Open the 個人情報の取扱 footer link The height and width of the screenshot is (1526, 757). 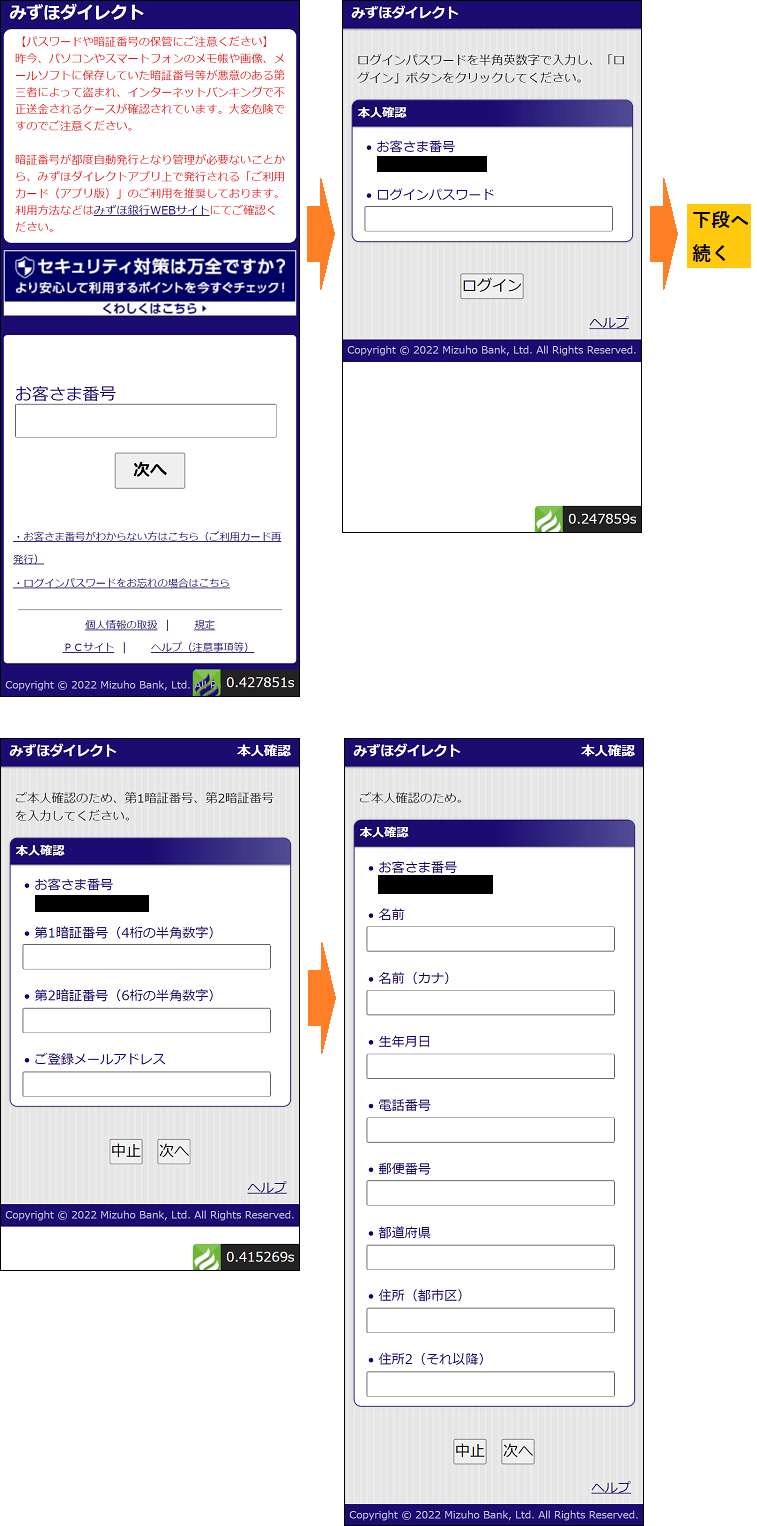pyautogui.click(x=121, y=625)
